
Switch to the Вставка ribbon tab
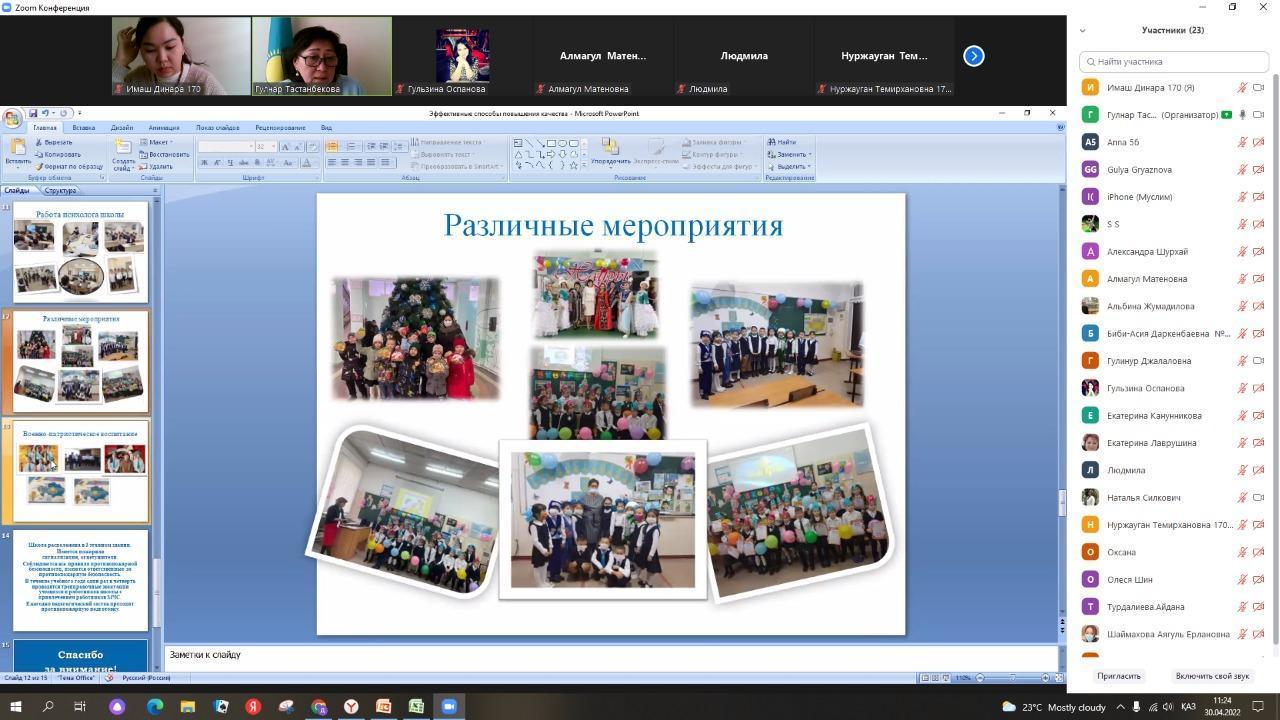coord(84,128)
